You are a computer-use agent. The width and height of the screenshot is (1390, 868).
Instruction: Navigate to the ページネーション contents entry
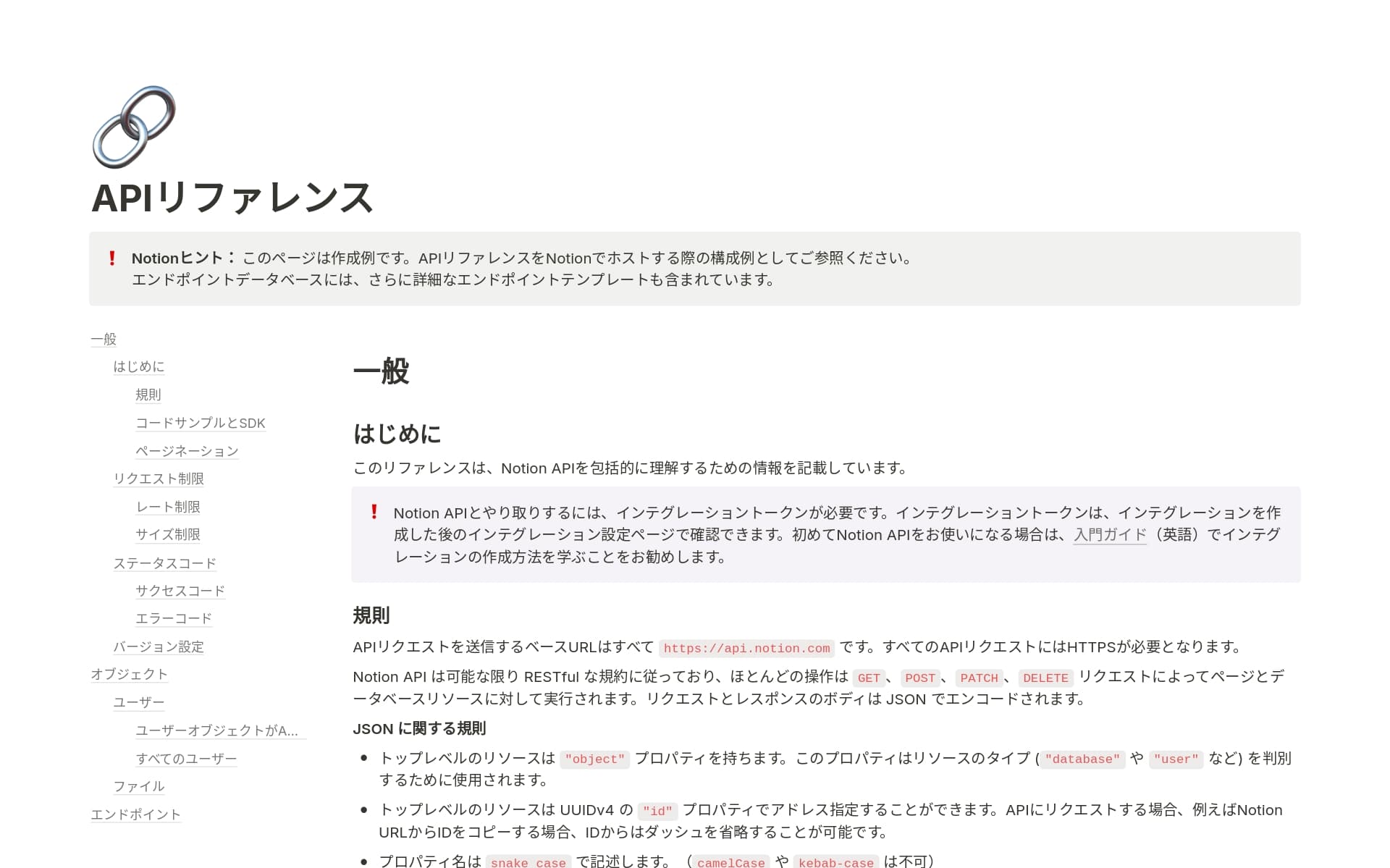(187, 451)
